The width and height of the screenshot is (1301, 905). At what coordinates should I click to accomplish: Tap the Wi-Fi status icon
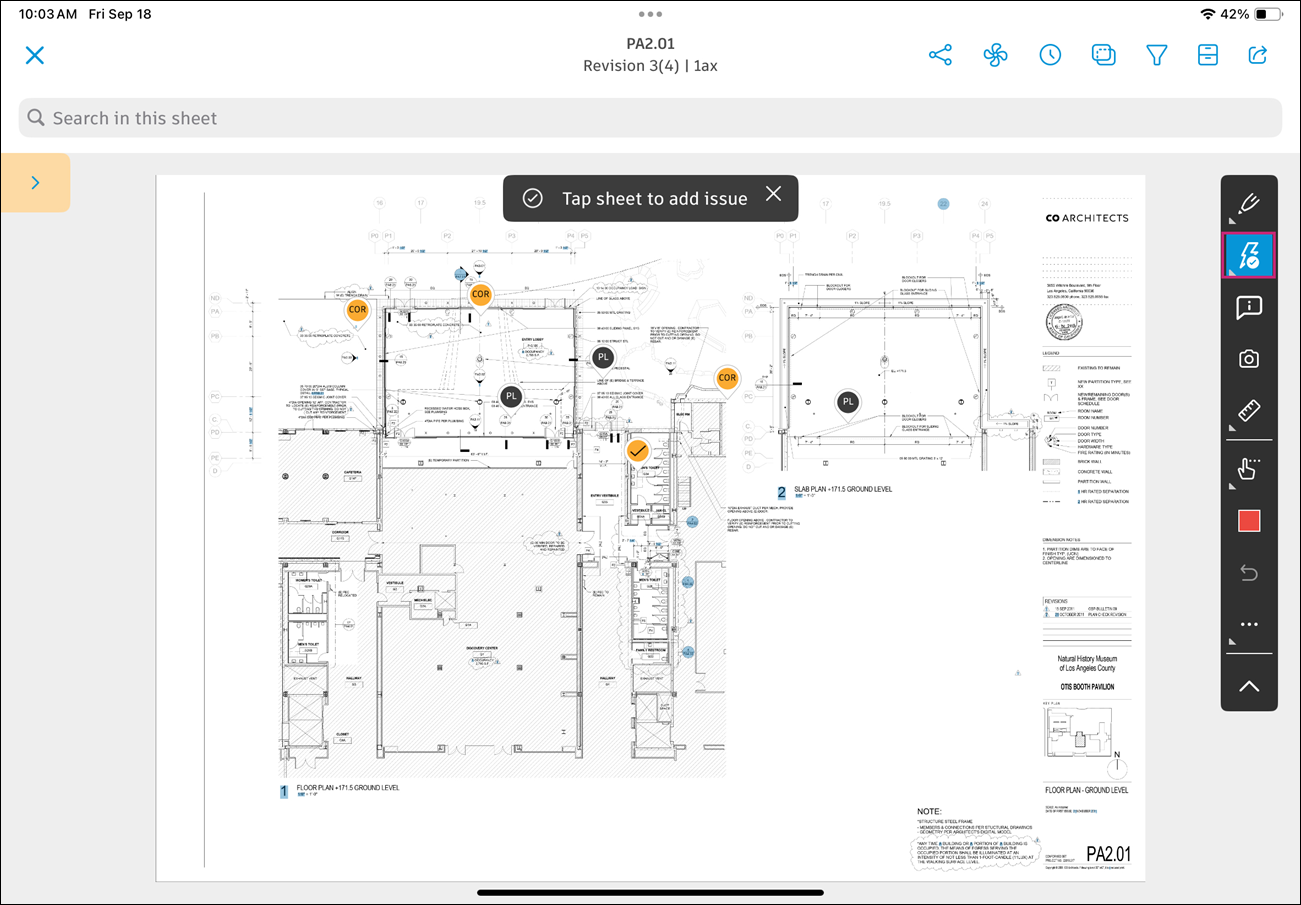(1208, 15)
